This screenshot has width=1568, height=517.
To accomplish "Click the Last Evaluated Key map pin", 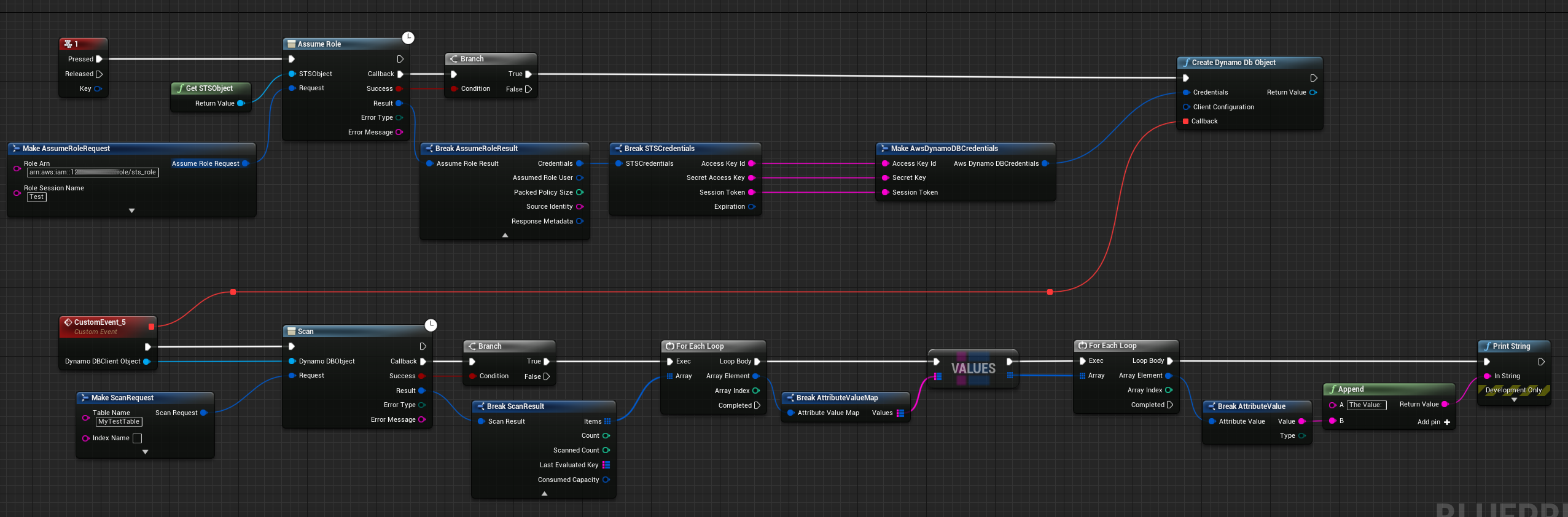I will (x=606, y=465).
